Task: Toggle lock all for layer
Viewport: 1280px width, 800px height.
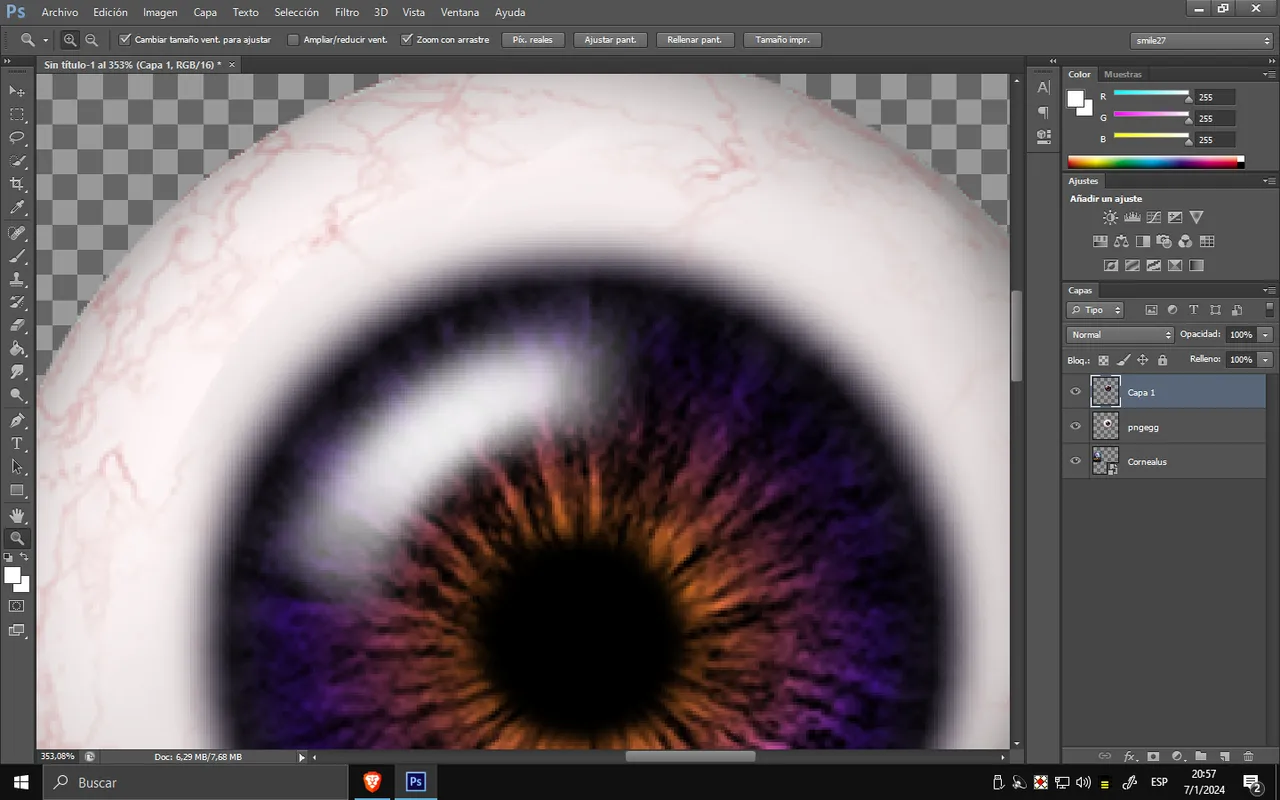Action: (x=1162, y=360)
